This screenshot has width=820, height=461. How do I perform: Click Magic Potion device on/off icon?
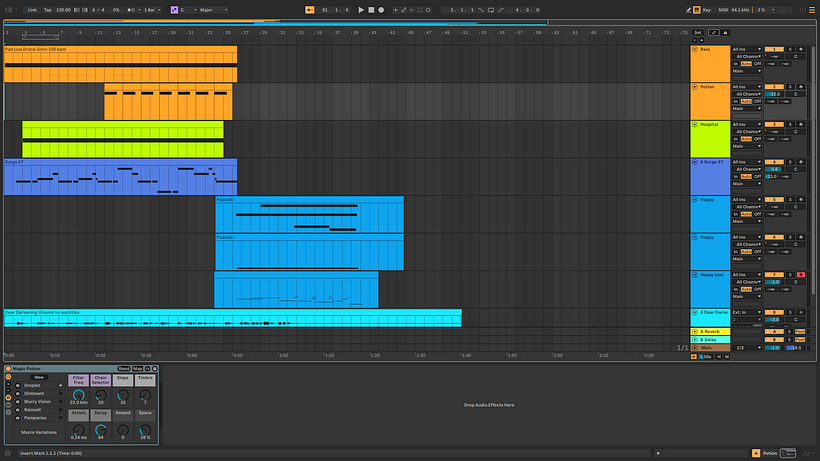point(8,368)
